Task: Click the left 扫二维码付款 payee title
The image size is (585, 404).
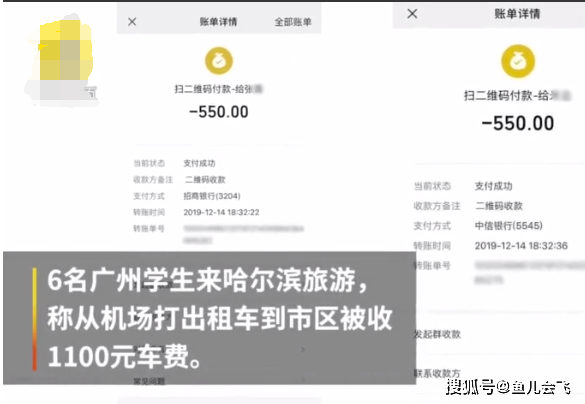Action: tap(219, 89)
